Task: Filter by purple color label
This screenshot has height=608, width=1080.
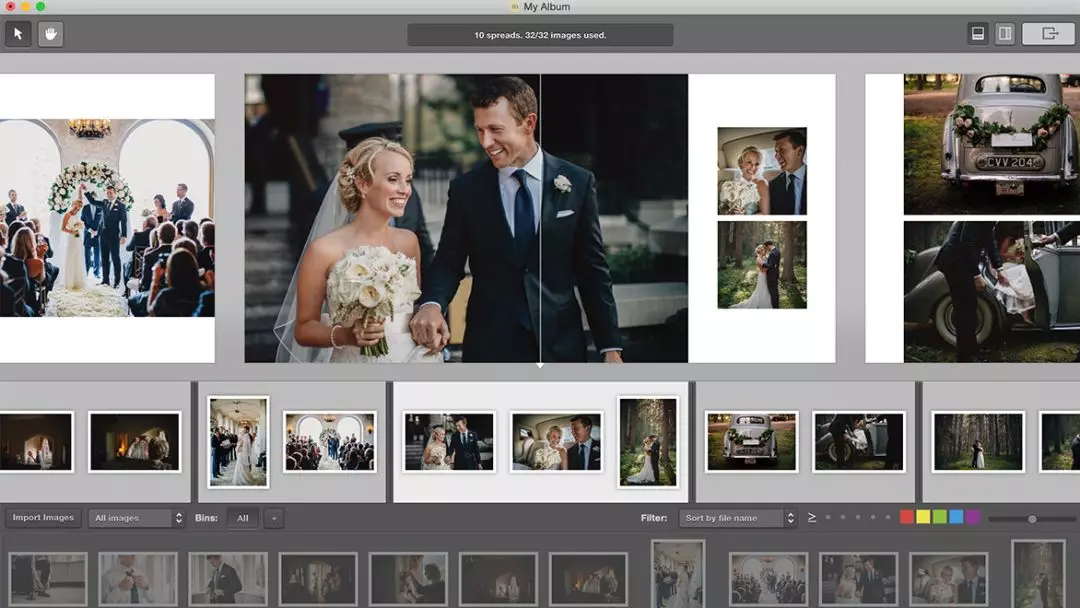Action: click(973, 517)
